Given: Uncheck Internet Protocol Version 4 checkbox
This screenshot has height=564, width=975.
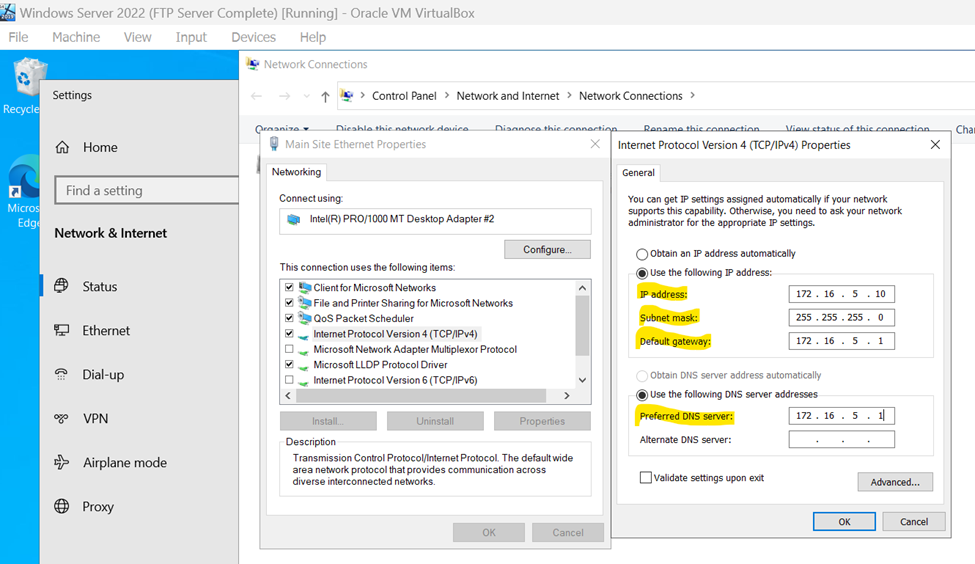Looking at the screenshot, I should [289, 333].
